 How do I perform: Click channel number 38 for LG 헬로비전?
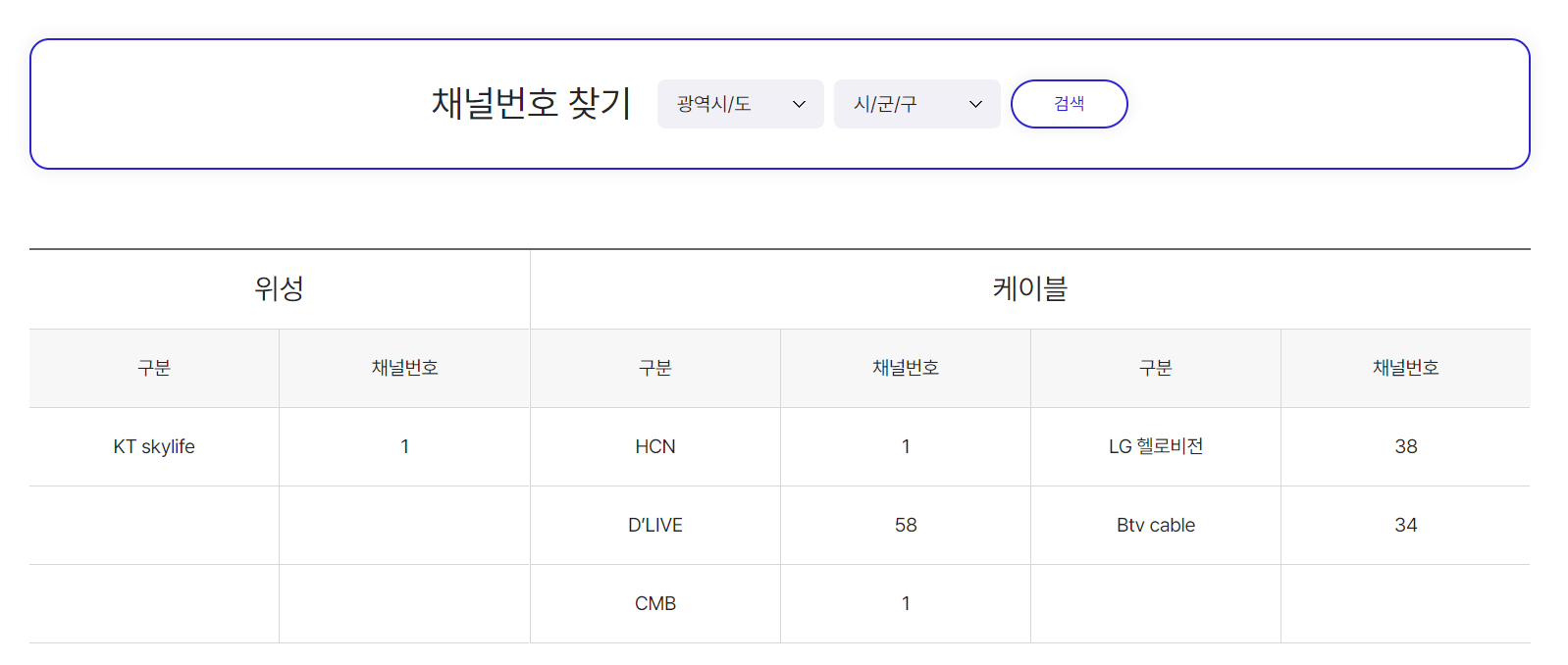coord(1406,446)
